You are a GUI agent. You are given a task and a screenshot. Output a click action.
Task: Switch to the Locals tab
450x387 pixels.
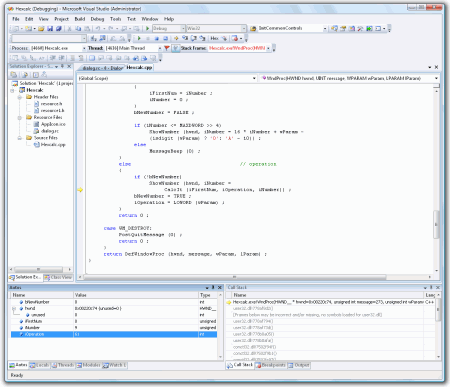tap(39, 365)
